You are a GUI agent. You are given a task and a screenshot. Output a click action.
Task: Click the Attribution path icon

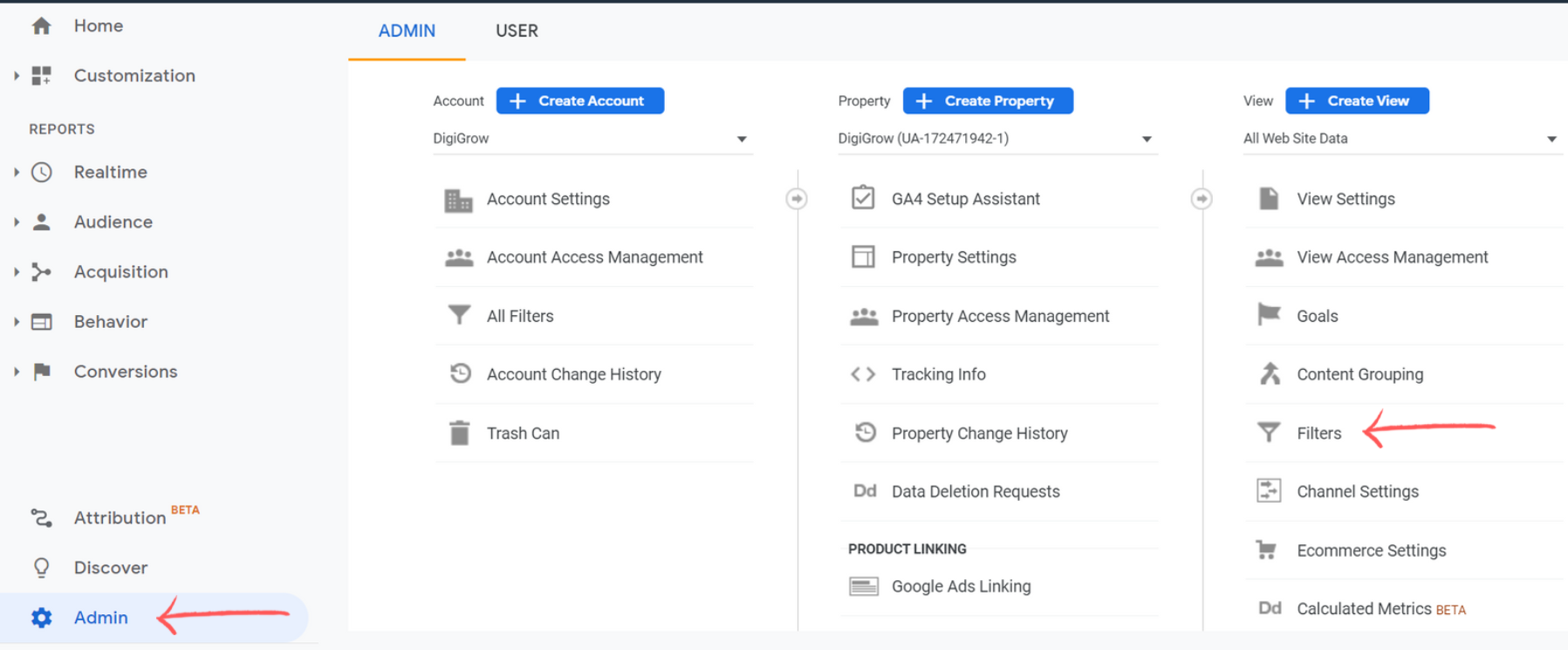pyautogui.click(x=41, y=518)
